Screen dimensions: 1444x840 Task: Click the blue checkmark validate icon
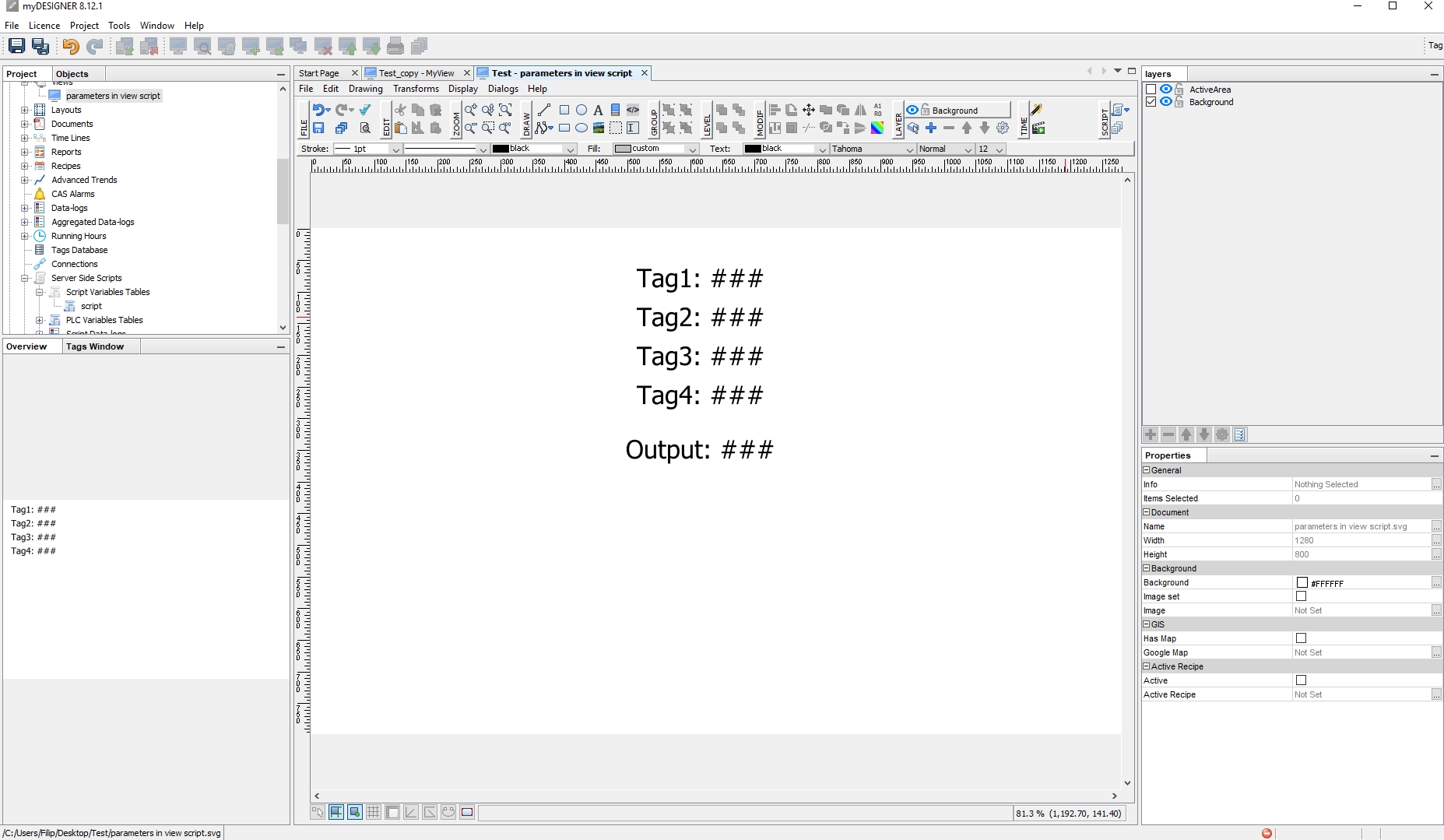click(x=365, y=110)
